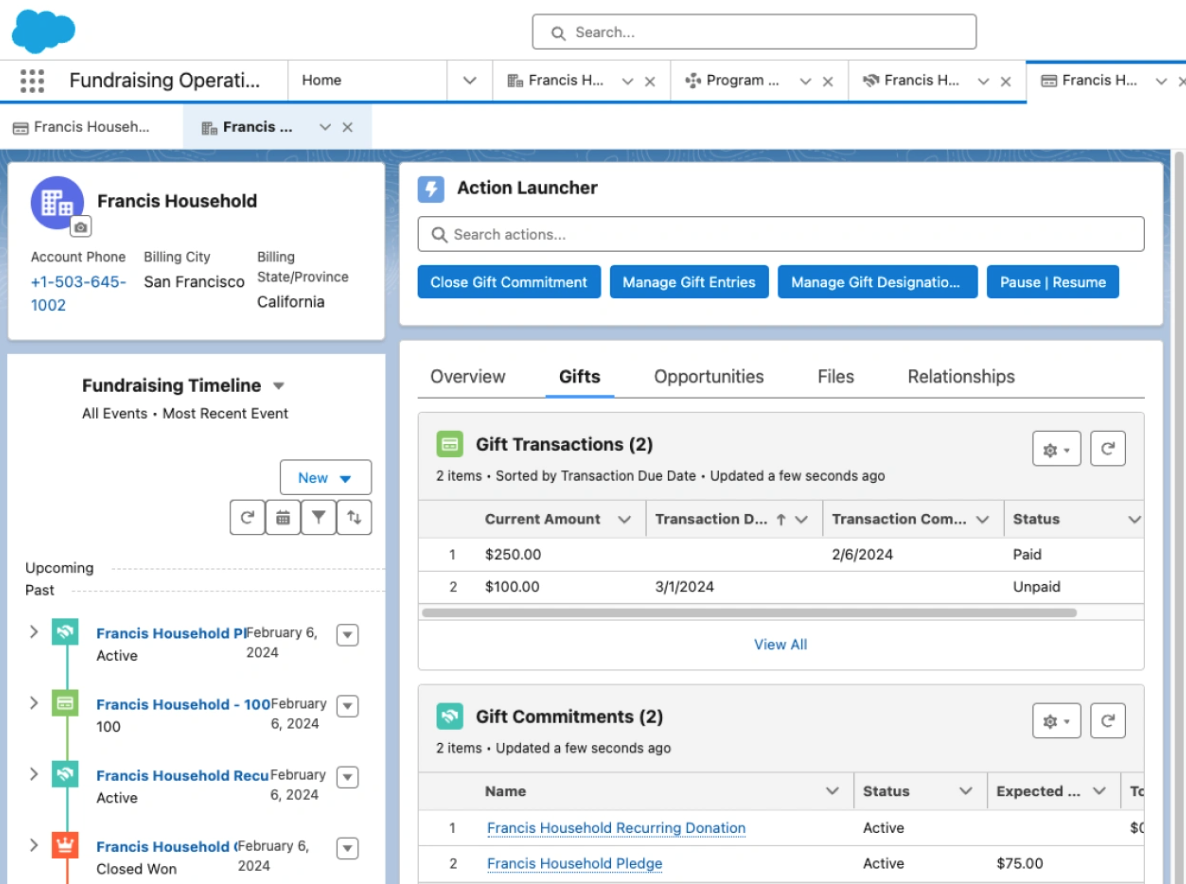Close the handshake Francis H... workspace tab
This screenshot has height=884, width=1186.
coord(1005,82)
